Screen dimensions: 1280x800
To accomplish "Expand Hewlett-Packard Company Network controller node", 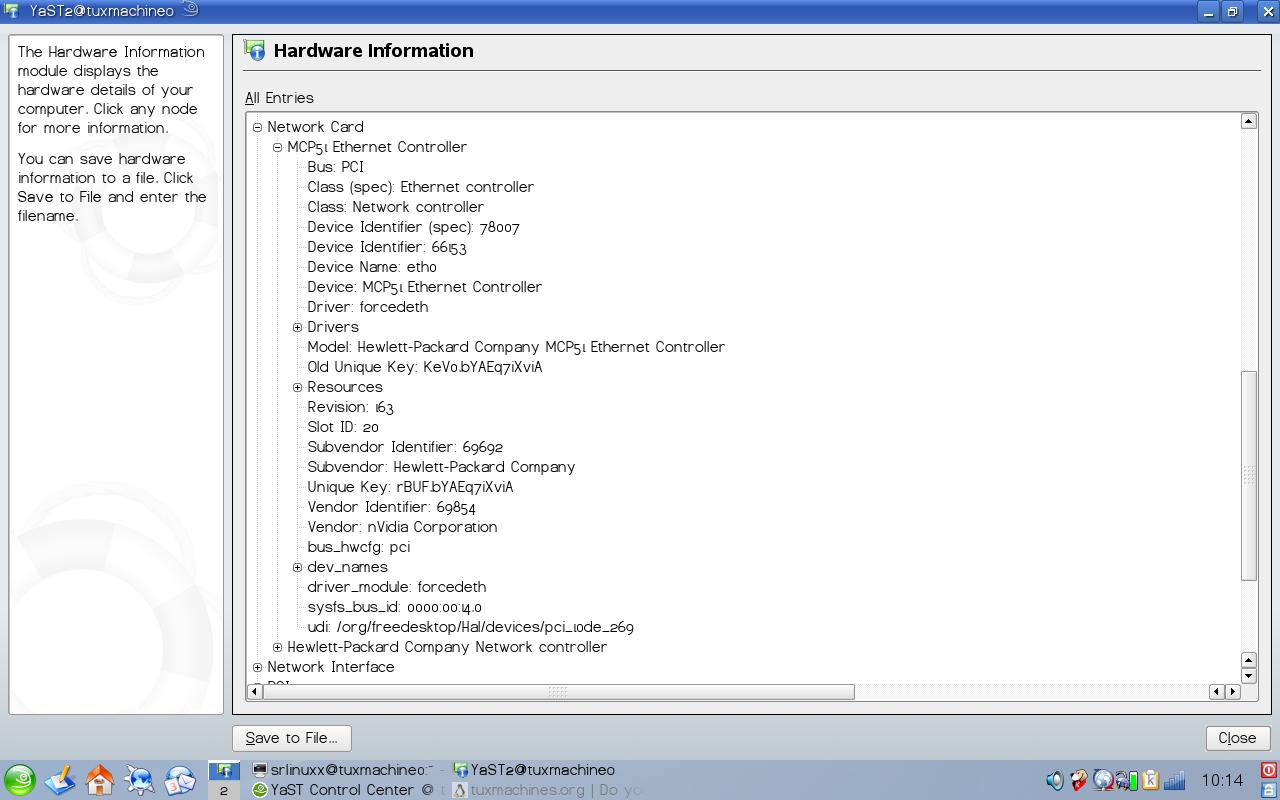I will coord(278,647).
